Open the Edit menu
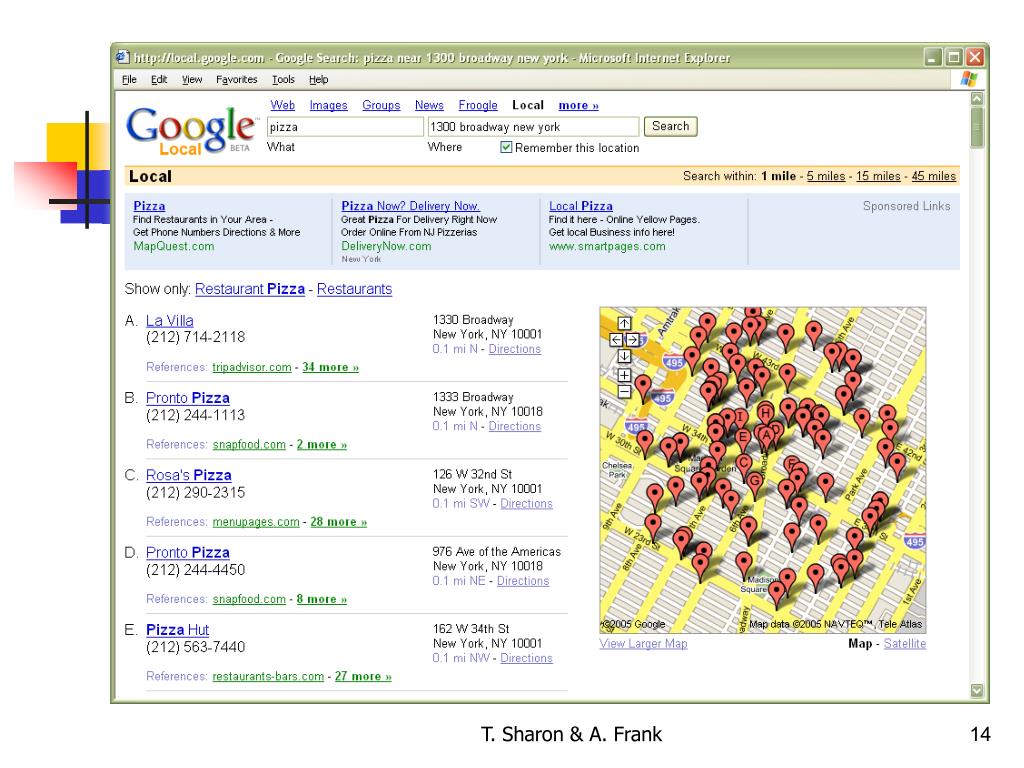 click(159, 80)
